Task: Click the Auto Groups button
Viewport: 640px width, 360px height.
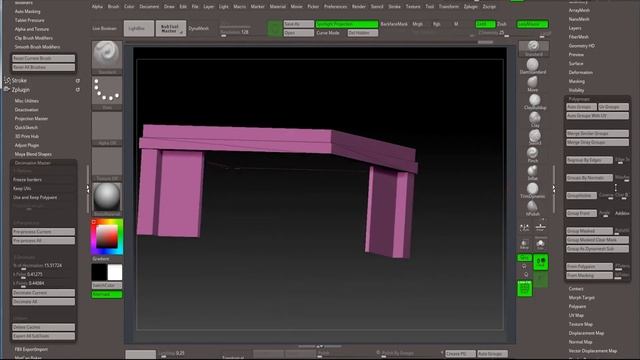Action: (581, 107)
